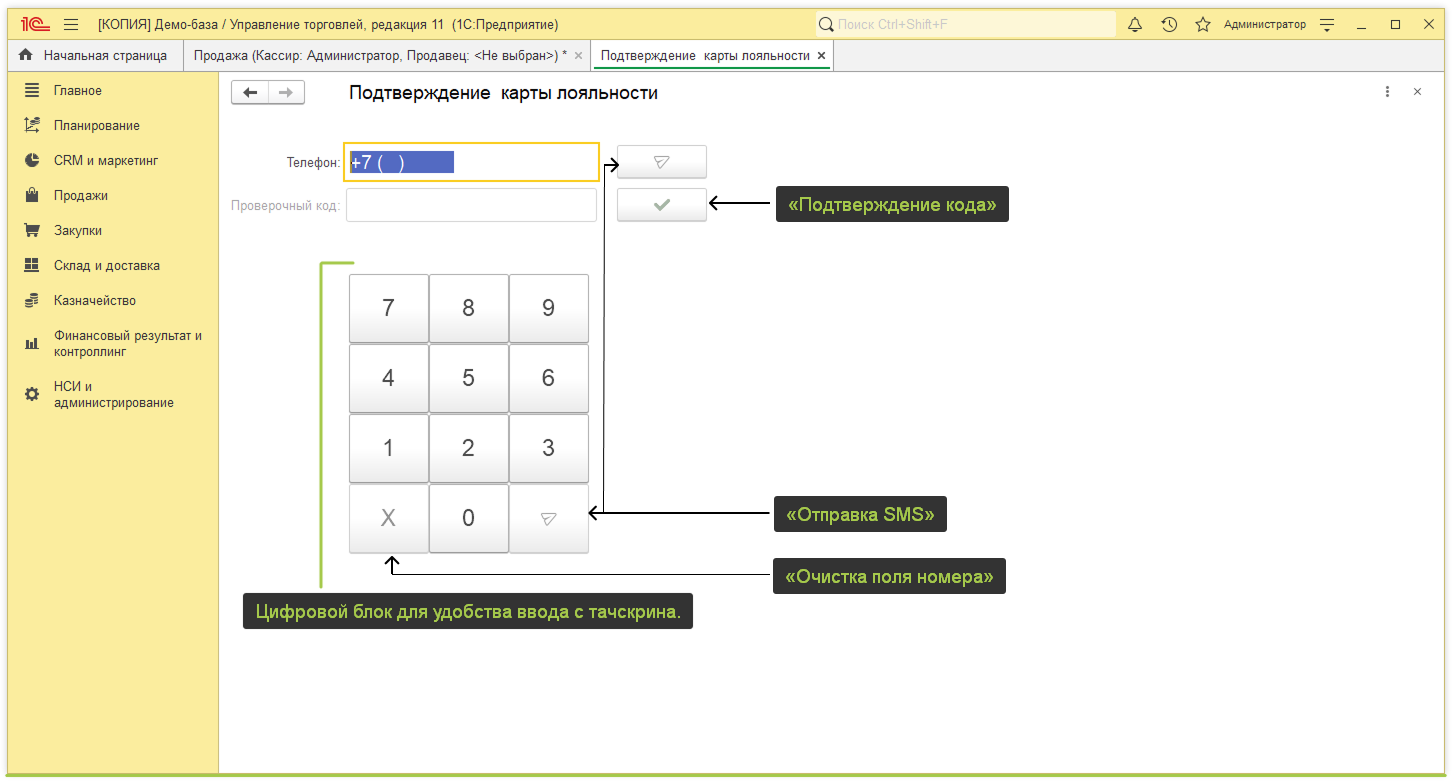Click the Телефон input field

pos(472,162)
